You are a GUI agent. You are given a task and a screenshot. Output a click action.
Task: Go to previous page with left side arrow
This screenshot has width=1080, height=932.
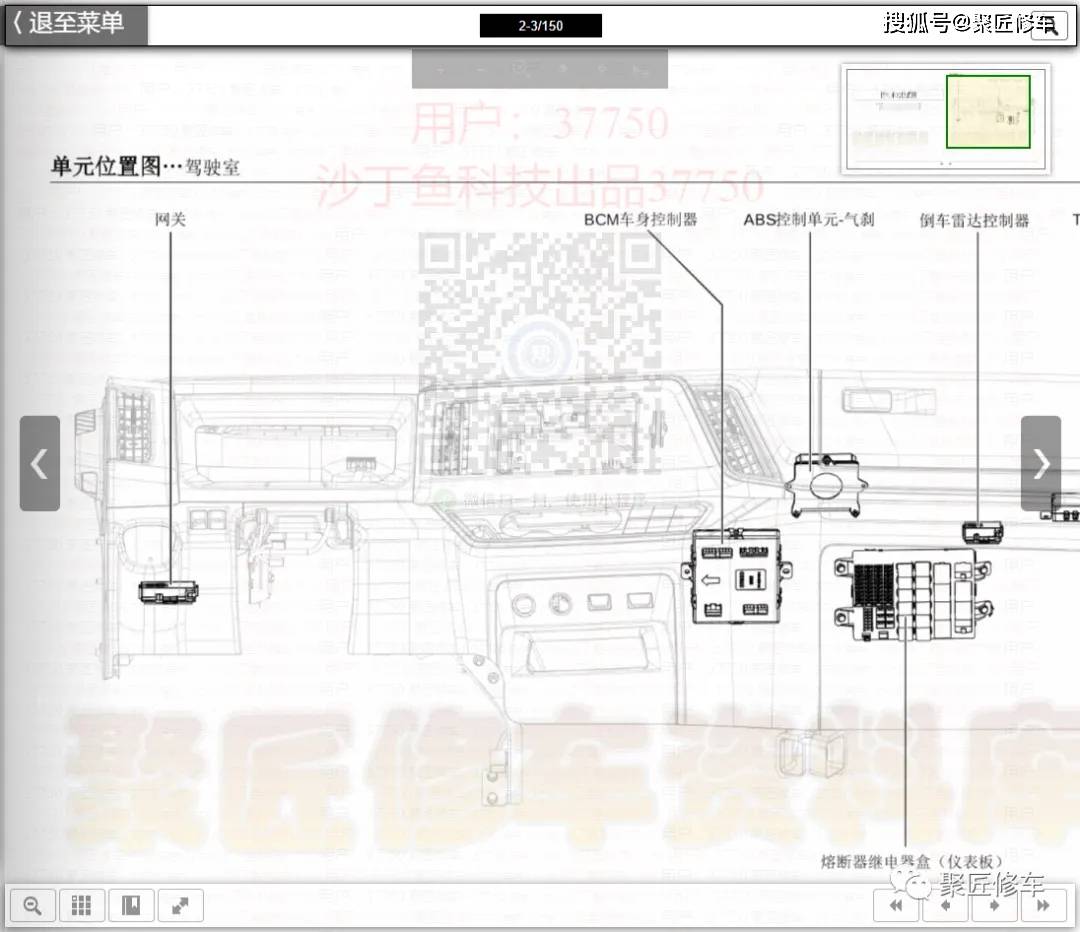tap(40, 463)
